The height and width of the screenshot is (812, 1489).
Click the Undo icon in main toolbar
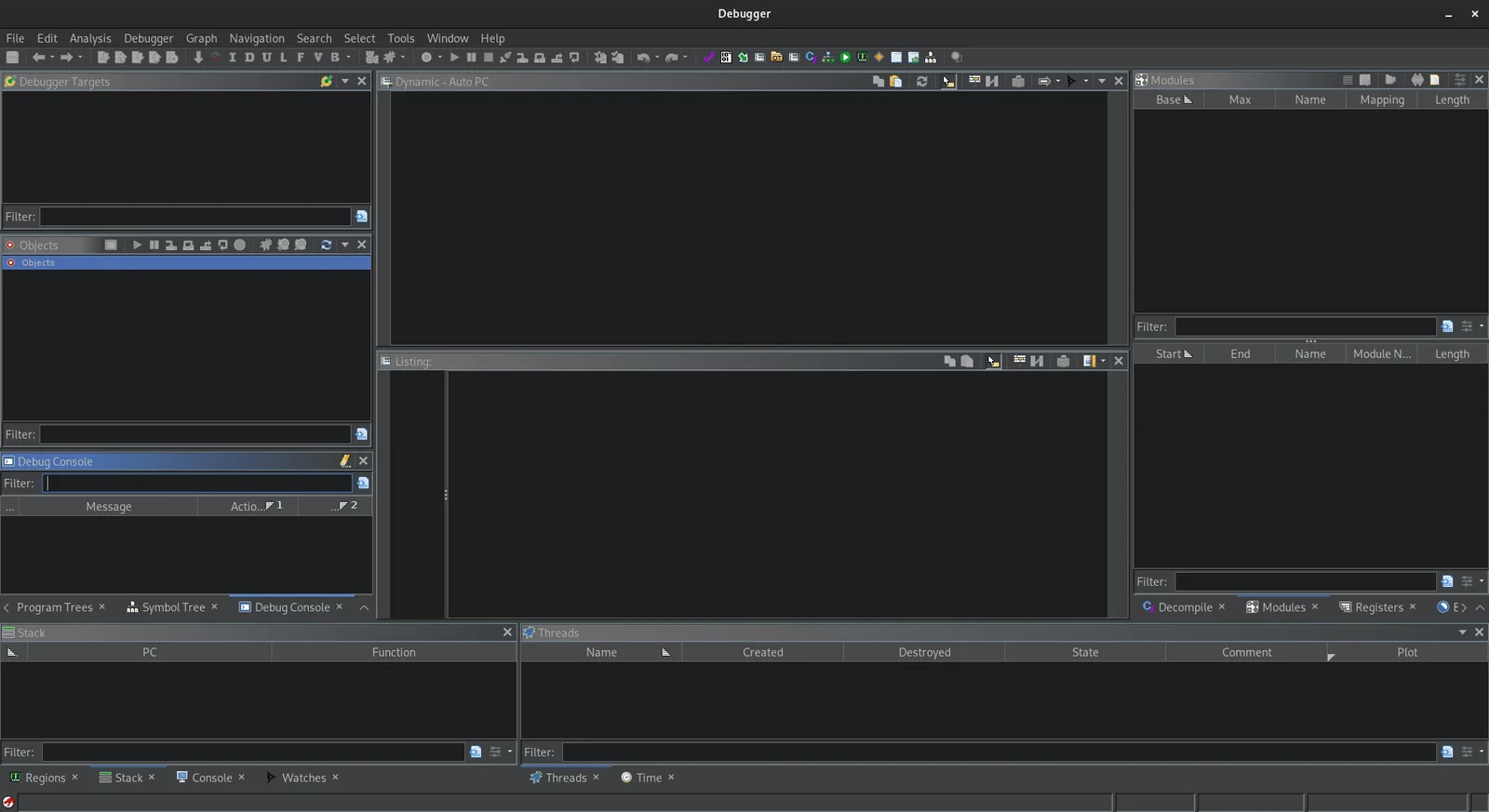642,57
